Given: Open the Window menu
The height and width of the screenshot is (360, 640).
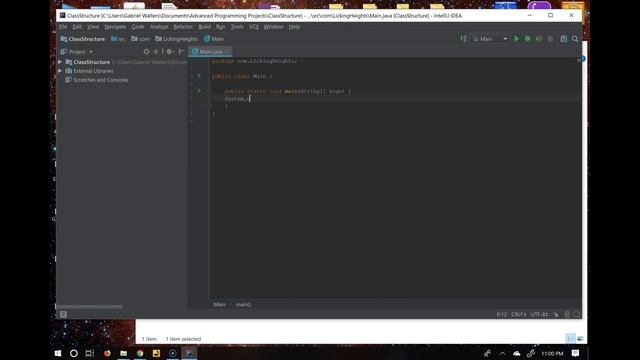Looking at the screenshot, I should click(x=273, y=27).
